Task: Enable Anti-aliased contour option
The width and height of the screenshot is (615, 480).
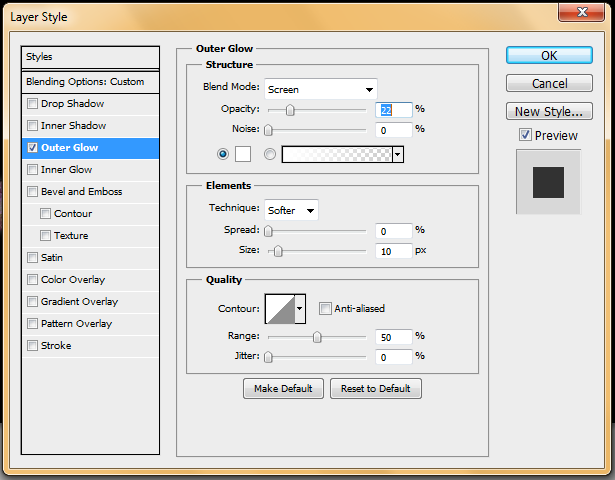Action: [325, 309]
